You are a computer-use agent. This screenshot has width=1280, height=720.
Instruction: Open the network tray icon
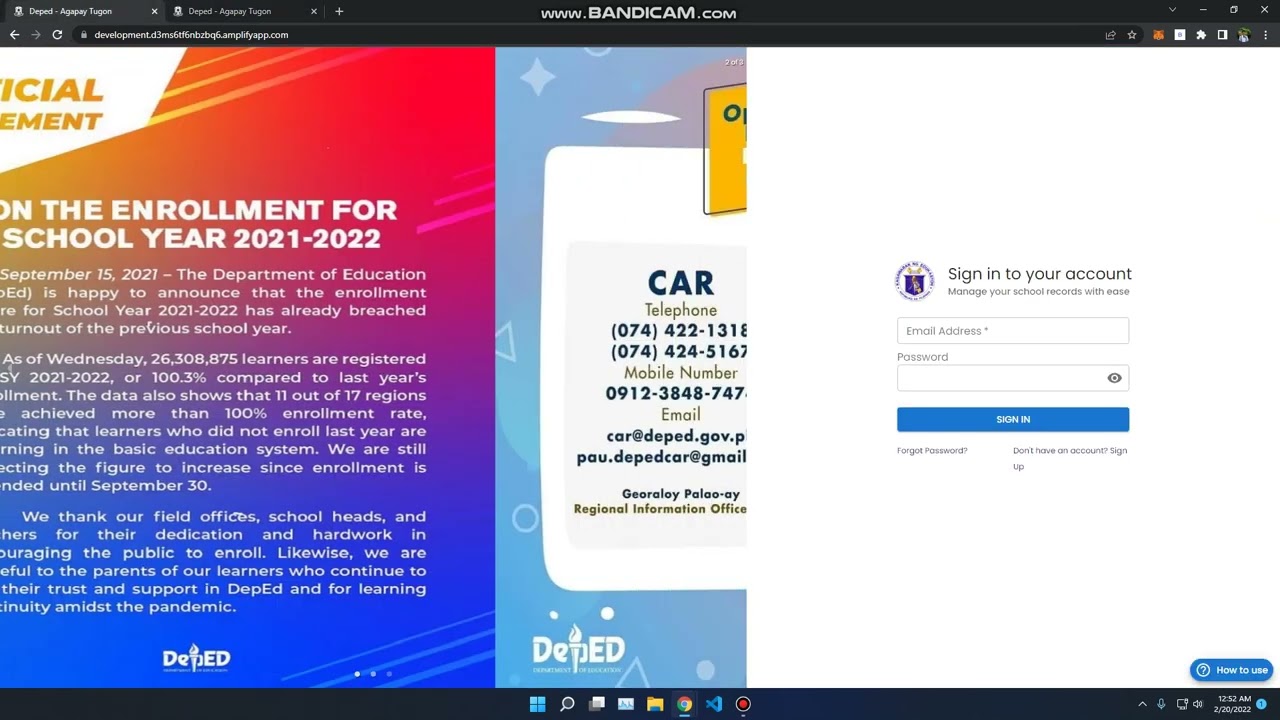coord(1182,704)
